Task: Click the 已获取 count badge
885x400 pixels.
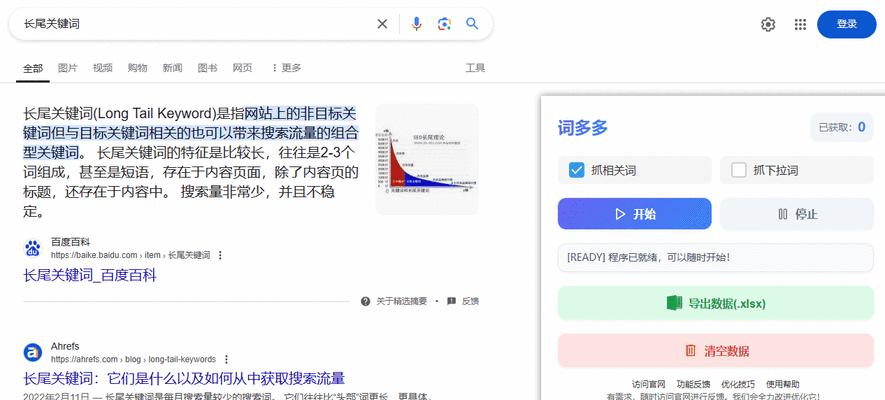Action: pos(842,128)
